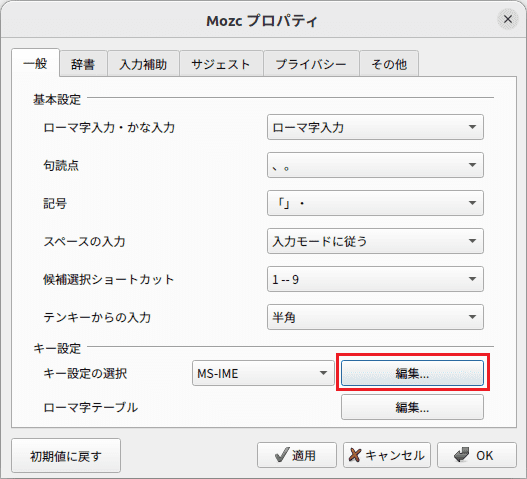Expand the スペースの入力 dropdown
The height and width of the screenshot is (479, 527).
click(375, 241)
